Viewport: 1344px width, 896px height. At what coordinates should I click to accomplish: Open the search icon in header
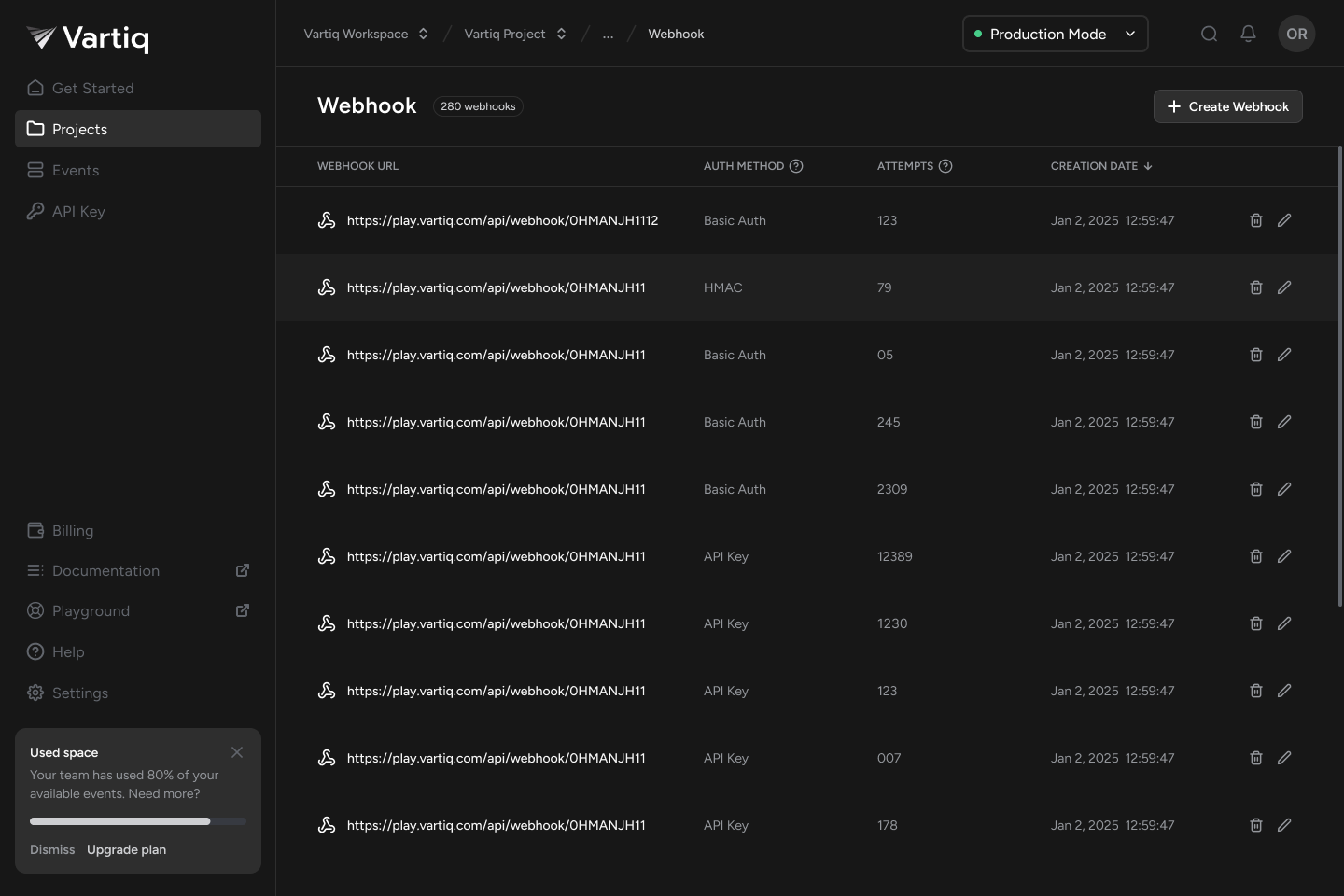tap(1209, 34)
